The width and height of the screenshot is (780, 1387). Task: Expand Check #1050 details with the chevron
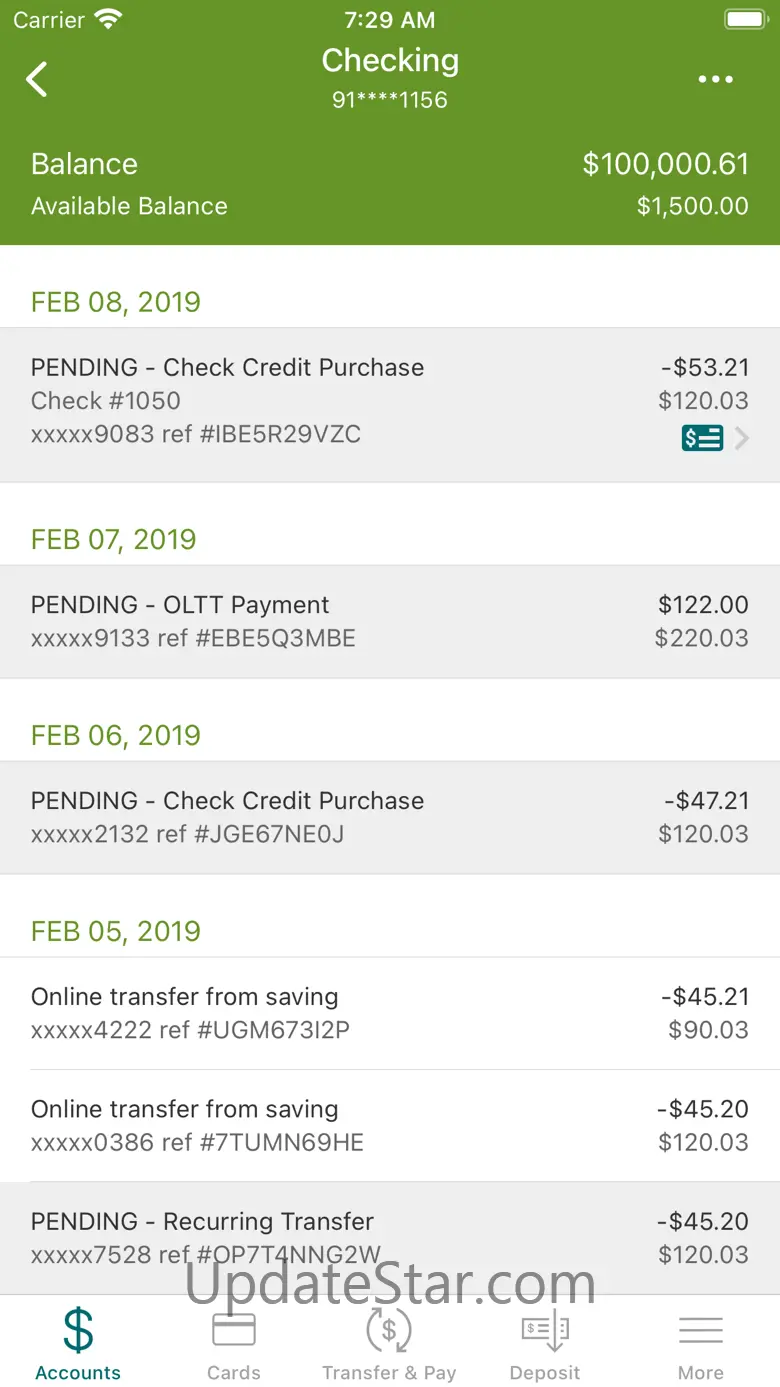point(742,438)
